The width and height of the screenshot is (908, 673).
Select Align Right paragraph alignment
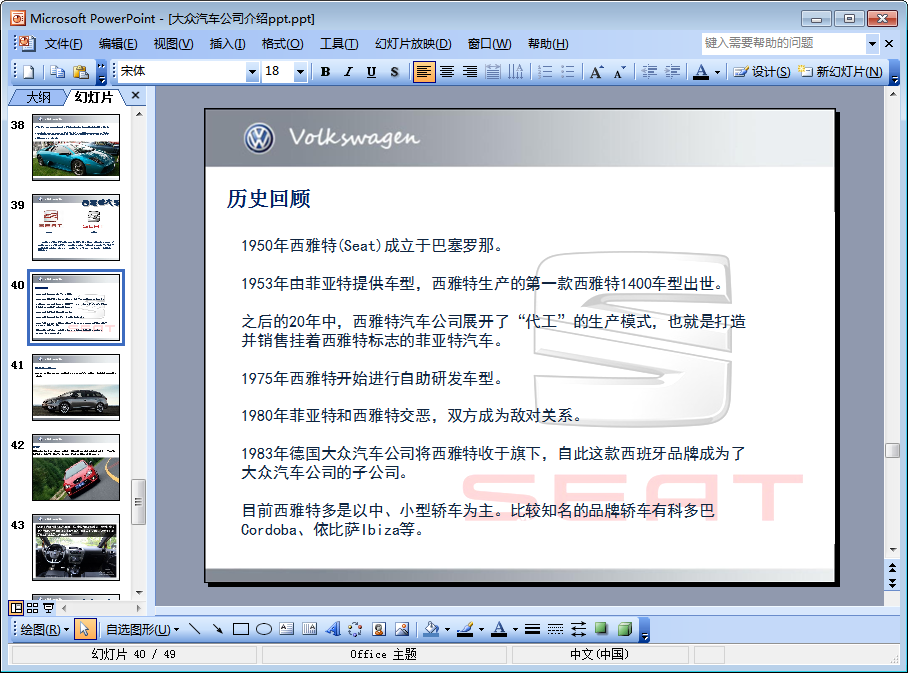click(470, 72)
